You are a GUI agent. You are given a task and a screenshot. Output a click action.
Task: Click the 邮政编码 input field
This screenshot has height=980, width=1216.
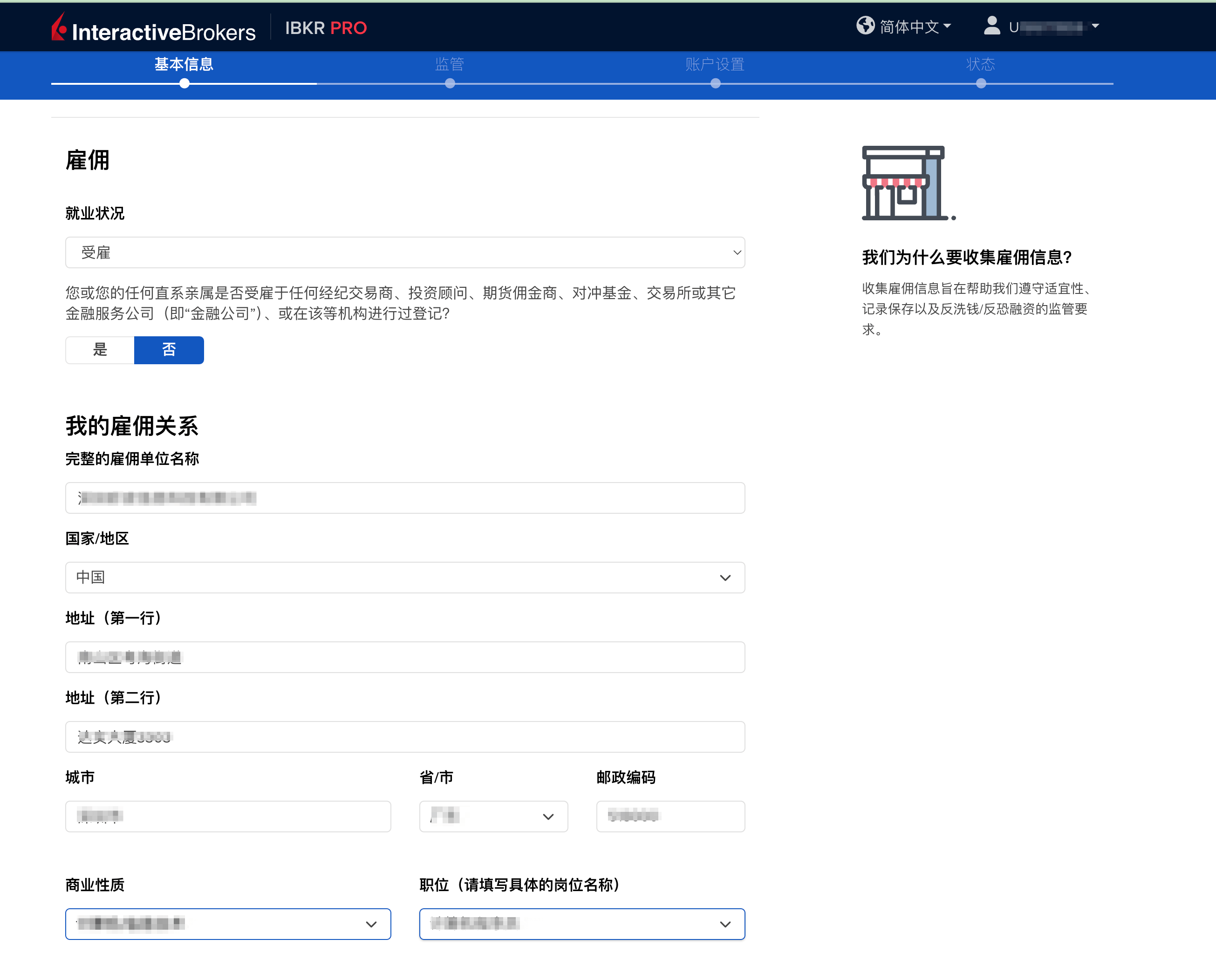tap(670, 817)
